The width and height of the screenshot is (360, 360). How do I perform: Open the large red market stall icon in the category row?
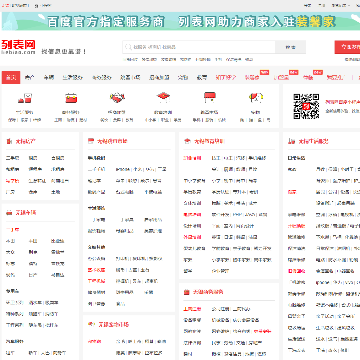click(210, 97)
